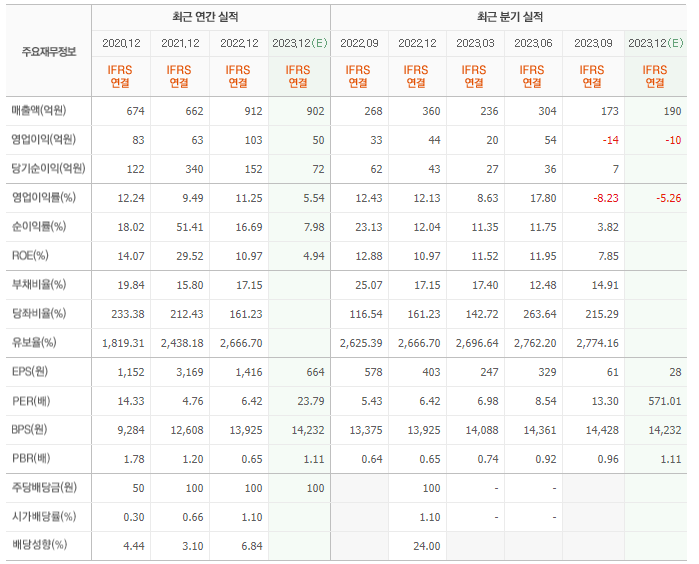The height and width of the screenshot is (564, 699).
Task: Click the 674 revenue value
Action: tap(136, 111)
